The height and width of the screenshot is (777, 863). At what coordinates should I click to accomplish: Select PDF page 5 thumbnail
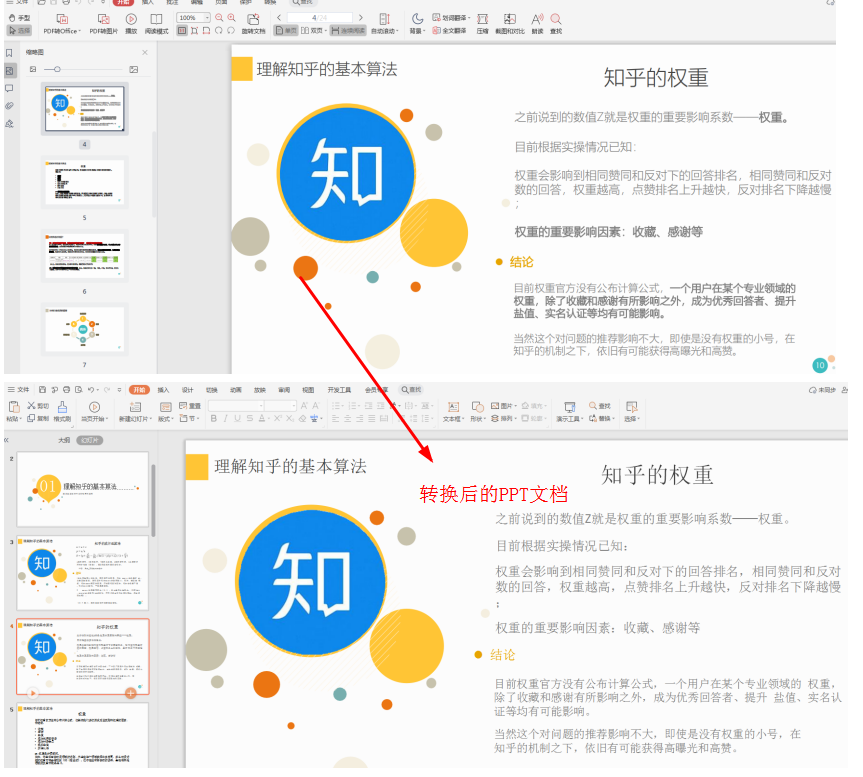(85, 182)
